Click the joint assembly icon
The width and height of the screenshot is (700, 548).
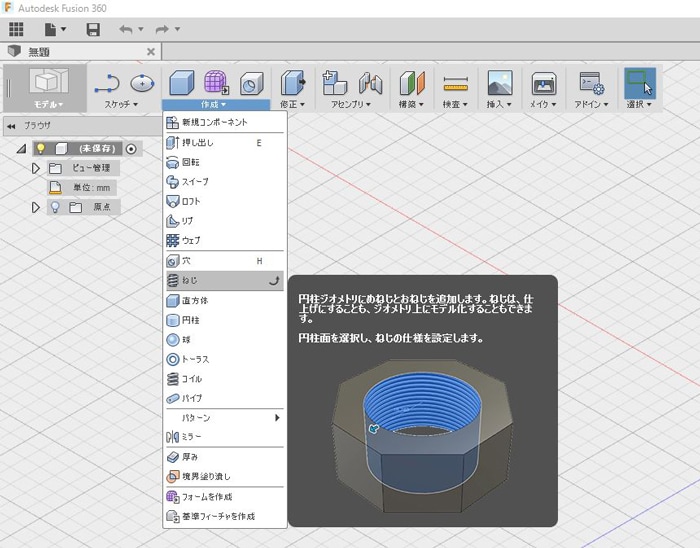click(x=371, y=83)
